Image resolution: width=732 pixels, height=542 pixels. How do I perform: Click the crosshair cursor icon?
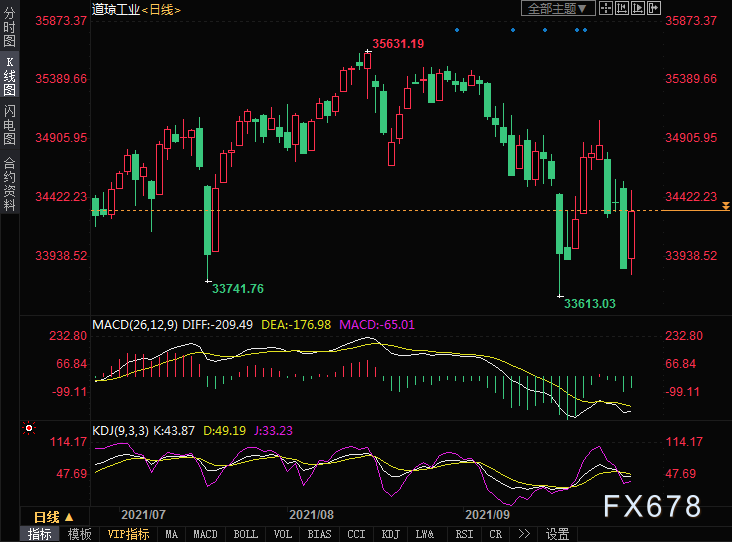point(605,8)
